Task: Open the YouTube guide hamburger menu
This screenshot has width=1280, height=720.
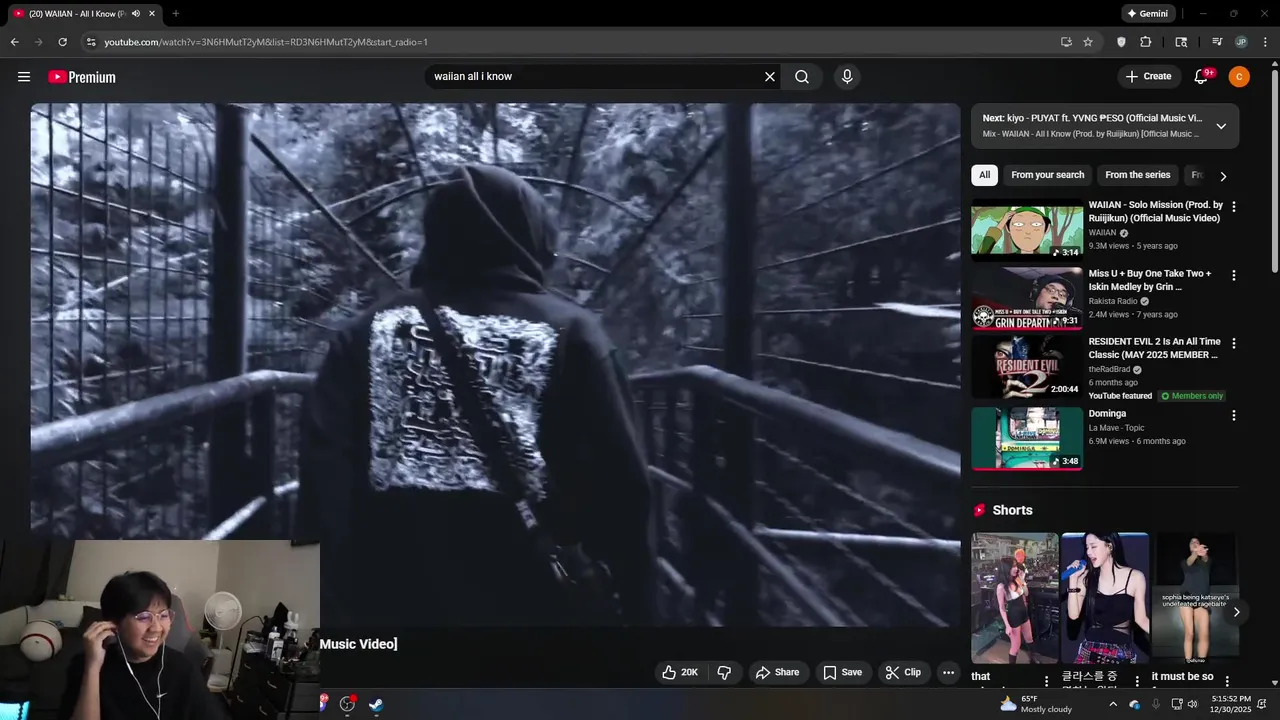Action: (24, 77)
